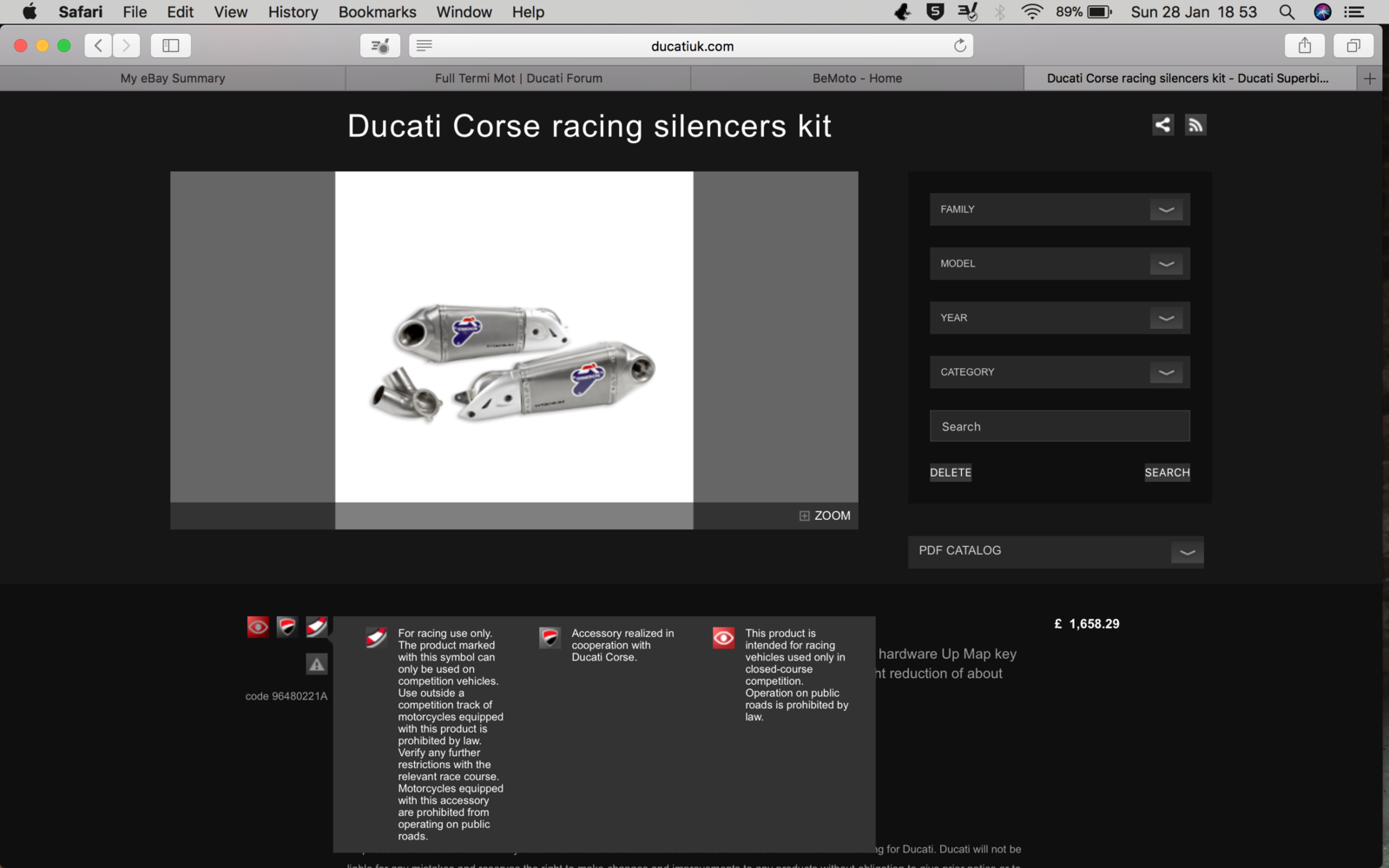Open the RSS feed icon
The image size is (1389, 868).
(x=1195, y=125)
